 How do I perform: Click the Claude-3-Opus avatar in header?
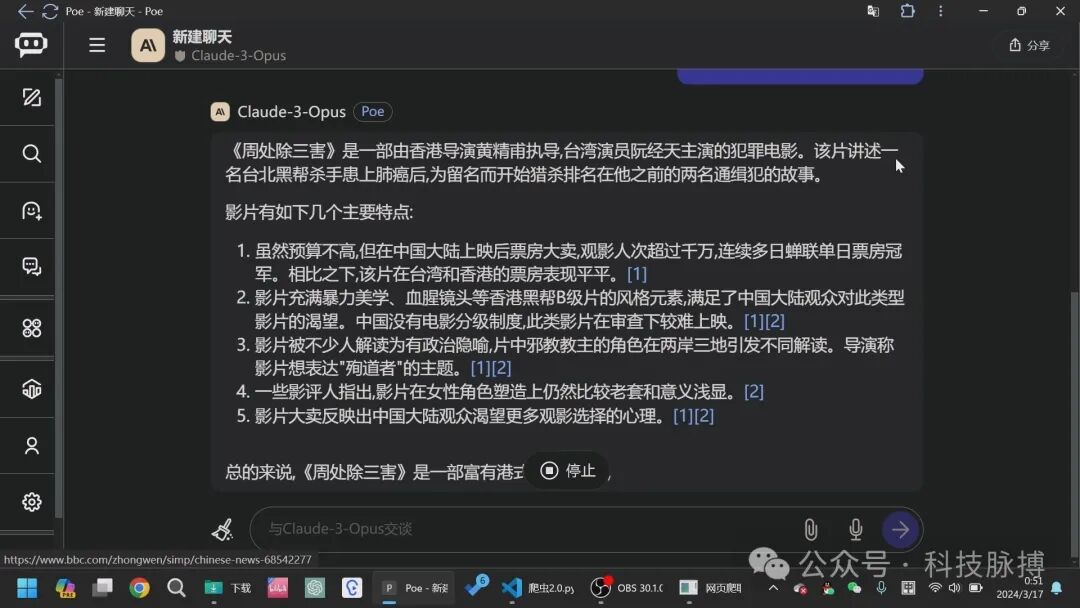[148, 45]
